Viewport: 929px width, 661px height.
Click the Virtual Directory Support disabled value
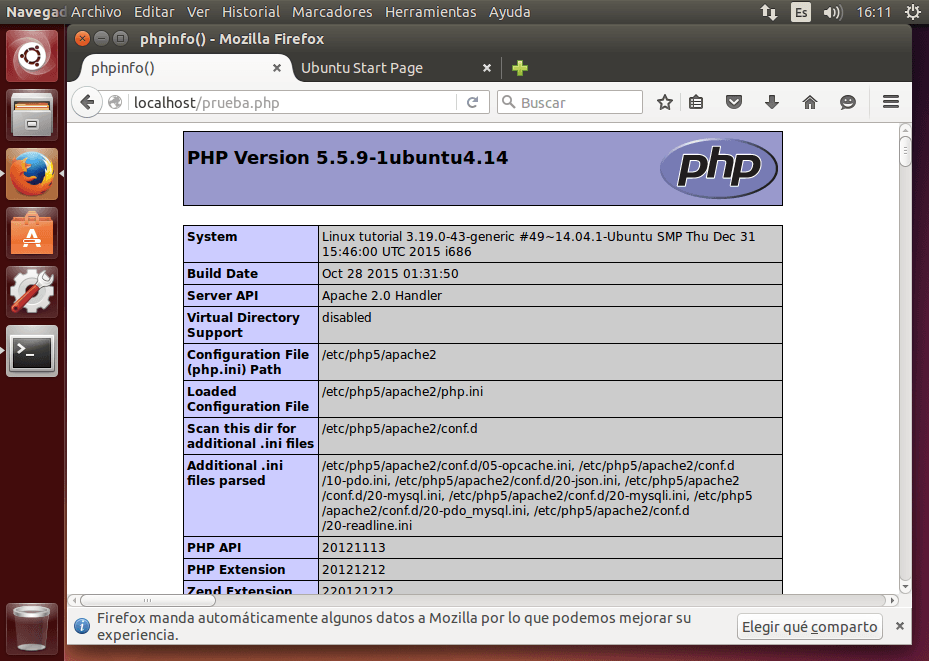pyautogui.click(x=347, y=317)
